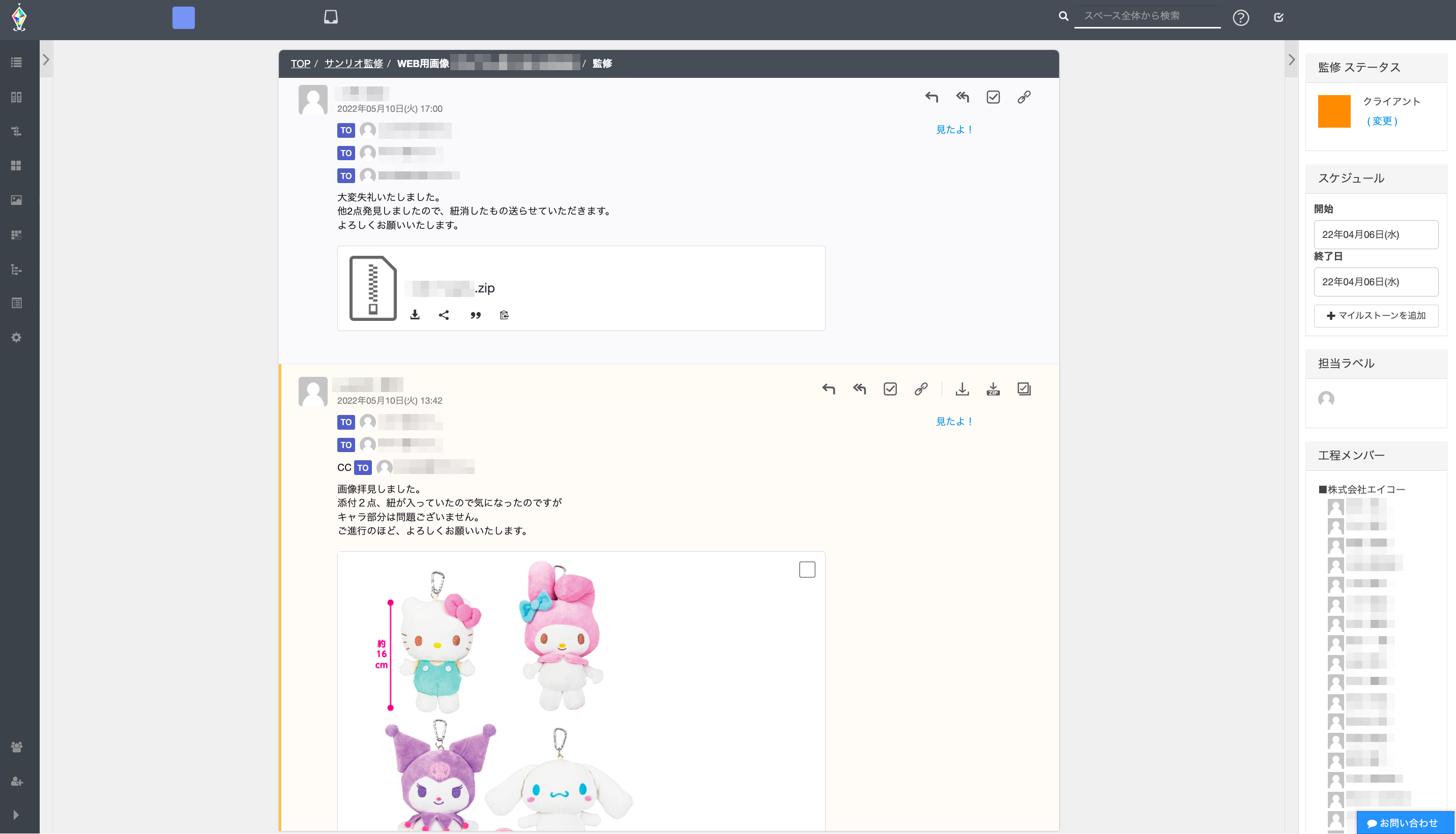This screenshot has height=834, width=1456.
Task: Click the 見たよ！ button on second message
Action: tap(955, 421)
